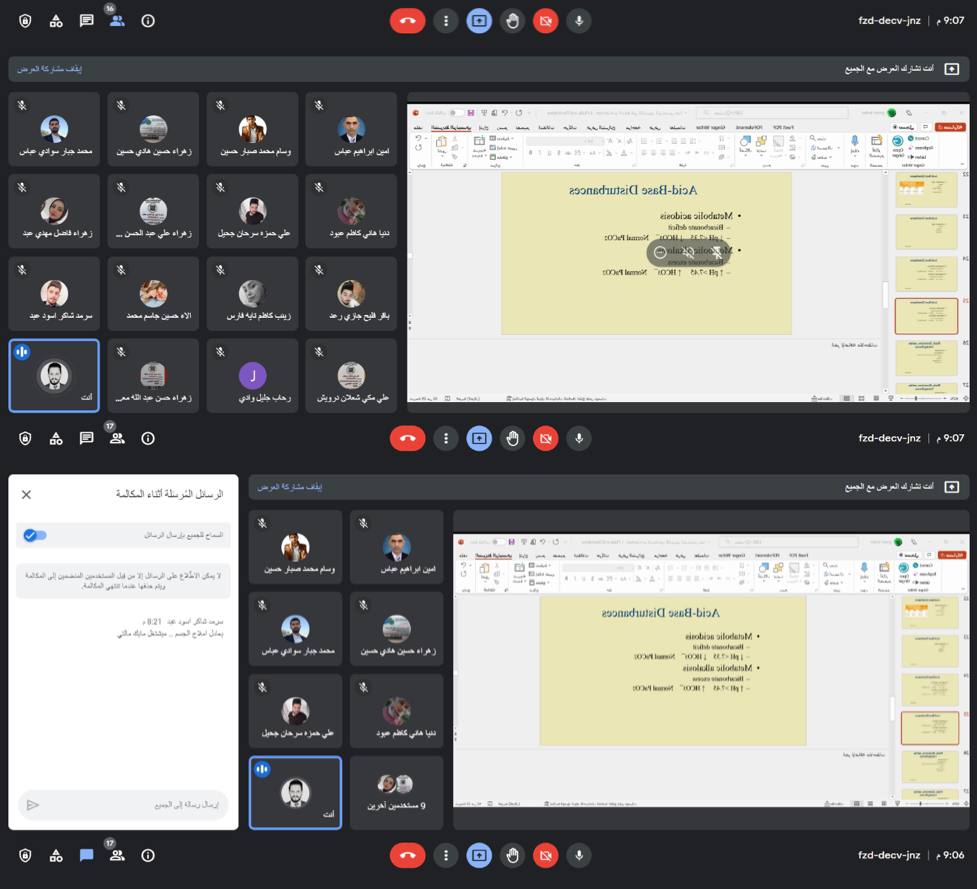Toggle the microphone button in 9:06 toolbar

(579, 855)
